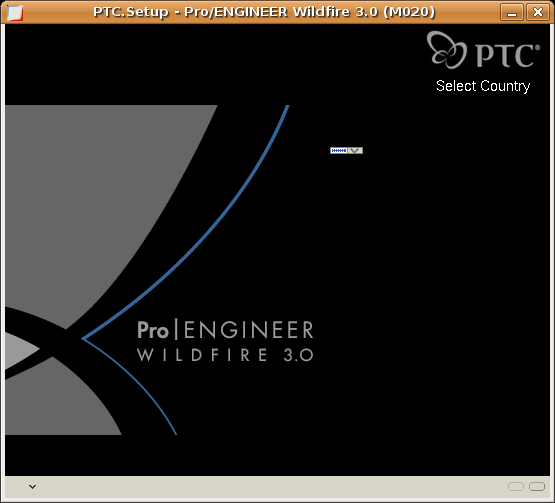This screenshot has height=503, width=555.
Task: Click the faded left blank button at bottom
Action: click(516, 487)
